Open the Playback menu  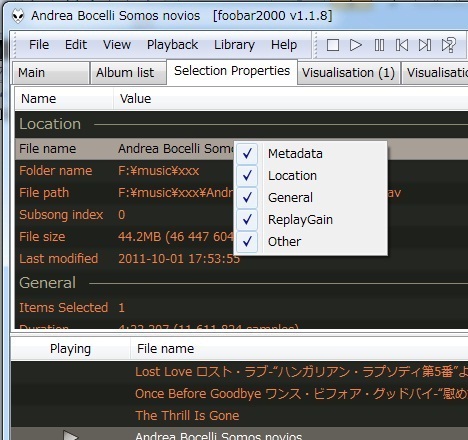pyautogui.click(x=172, y=45)
